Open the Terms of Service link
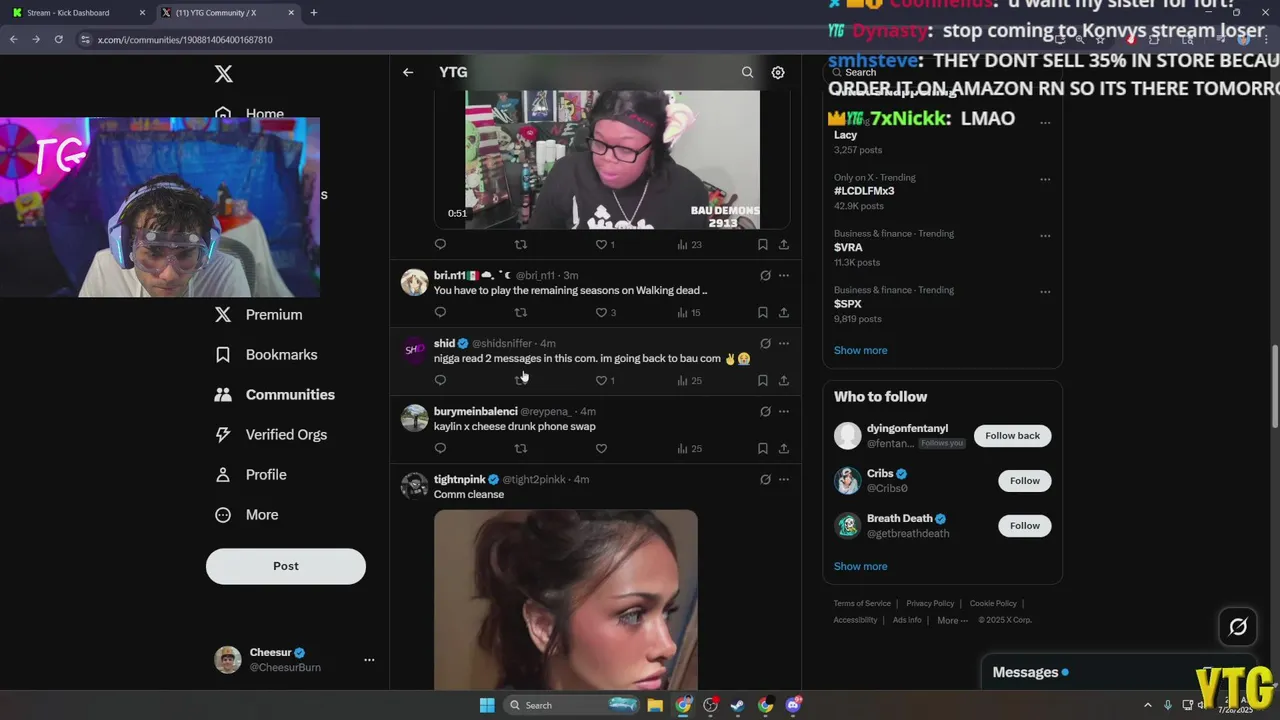The width and height of the screenshot is (1280, 720). point(862,603)
